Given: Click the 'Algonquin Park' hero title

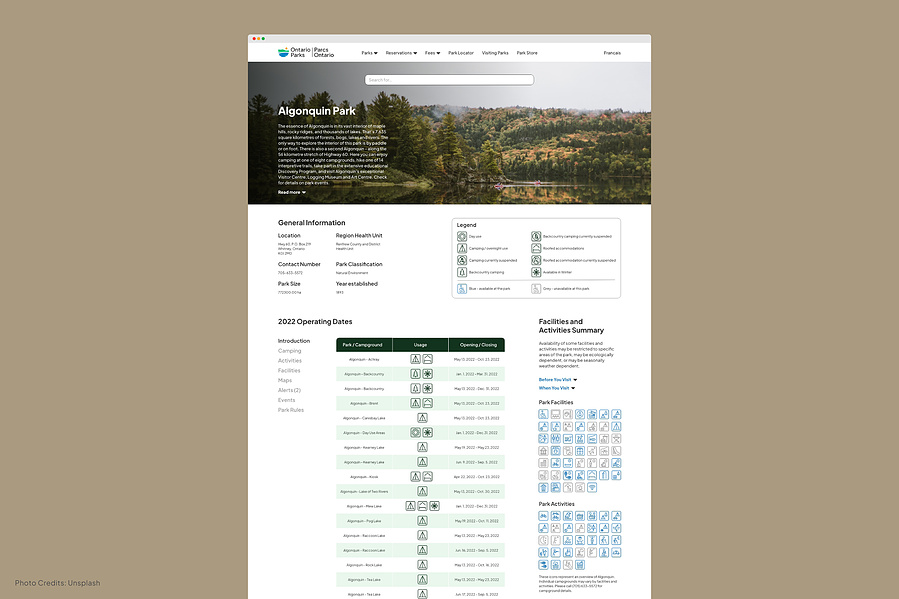Looking at the screenshot, I should 316,111.
